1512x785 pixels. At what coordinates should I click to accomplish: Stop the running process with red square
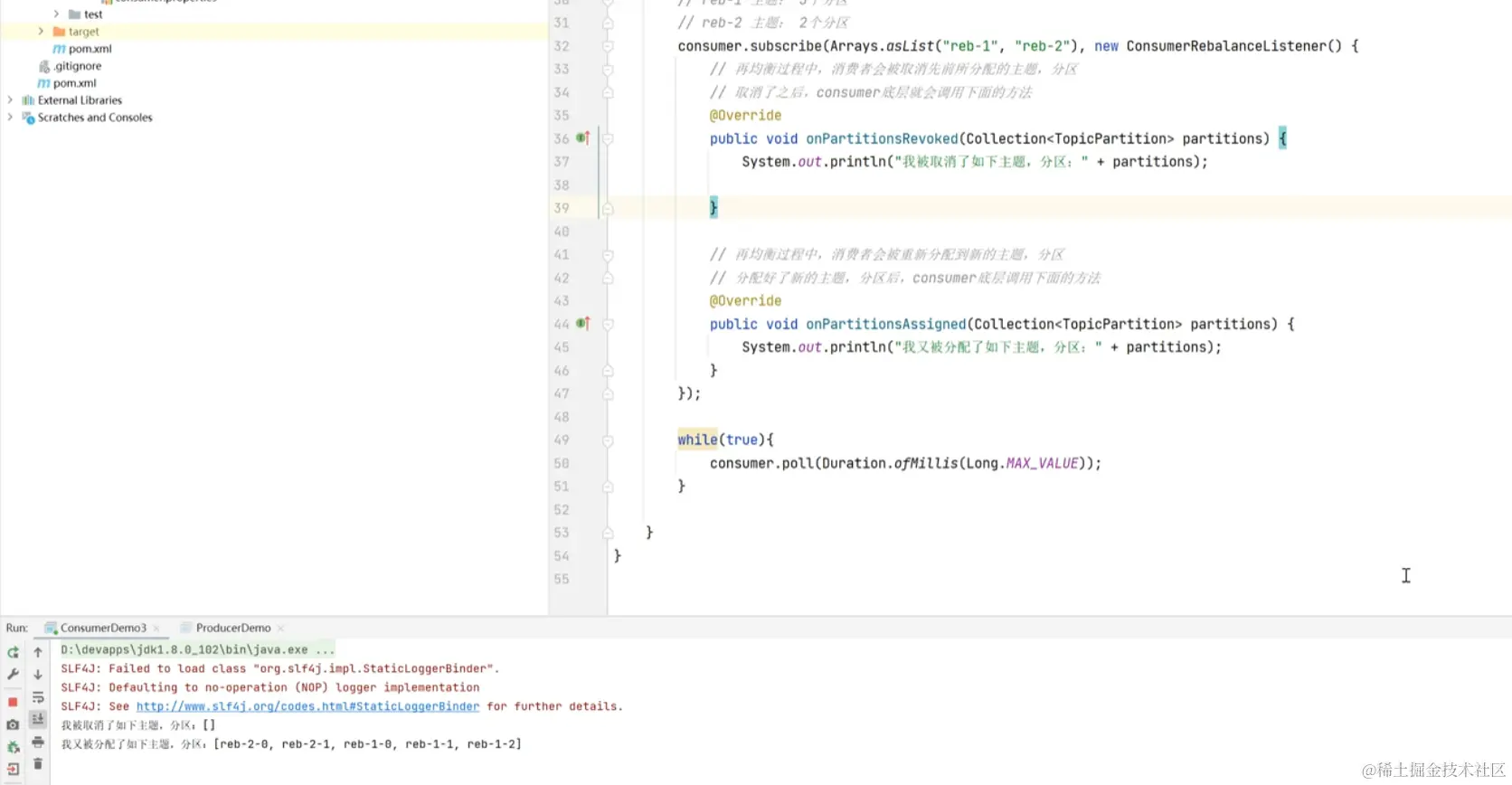(x=13, y=702)
